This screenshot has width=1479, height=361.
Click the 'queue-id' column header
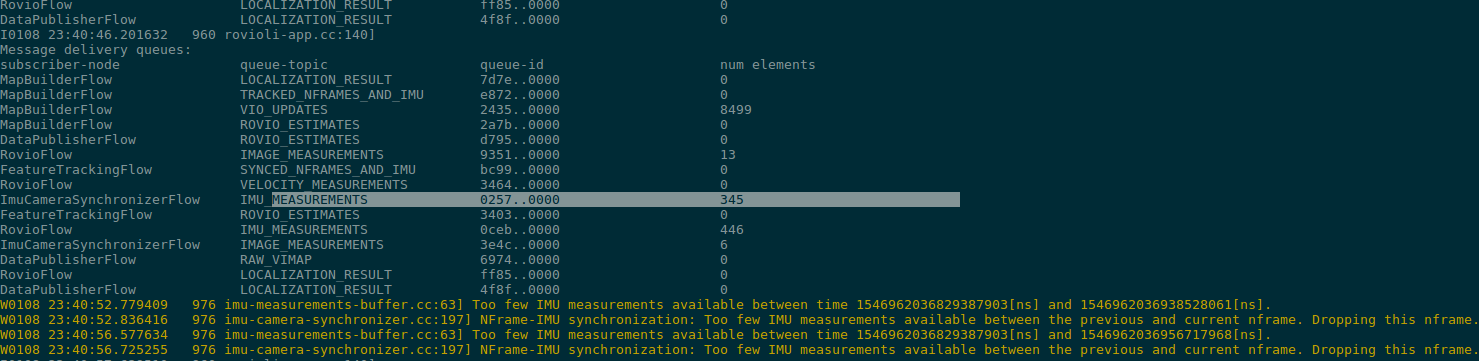[512, 65]
